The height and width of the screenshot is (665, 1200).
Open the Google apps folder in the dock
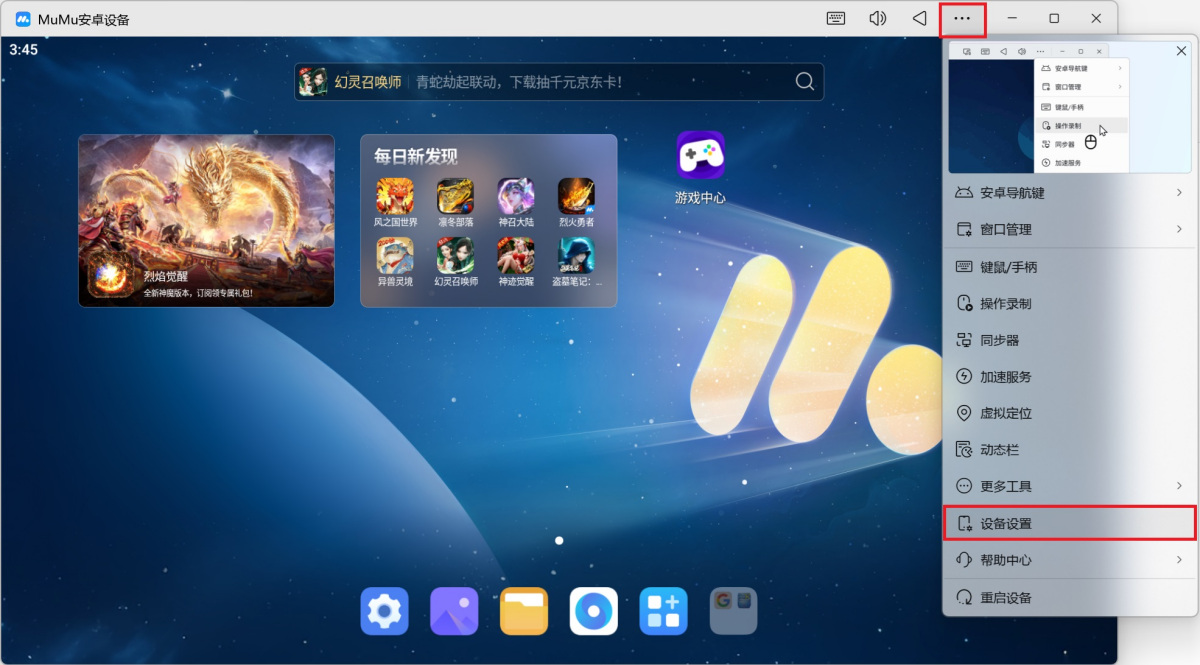(733, 610)
